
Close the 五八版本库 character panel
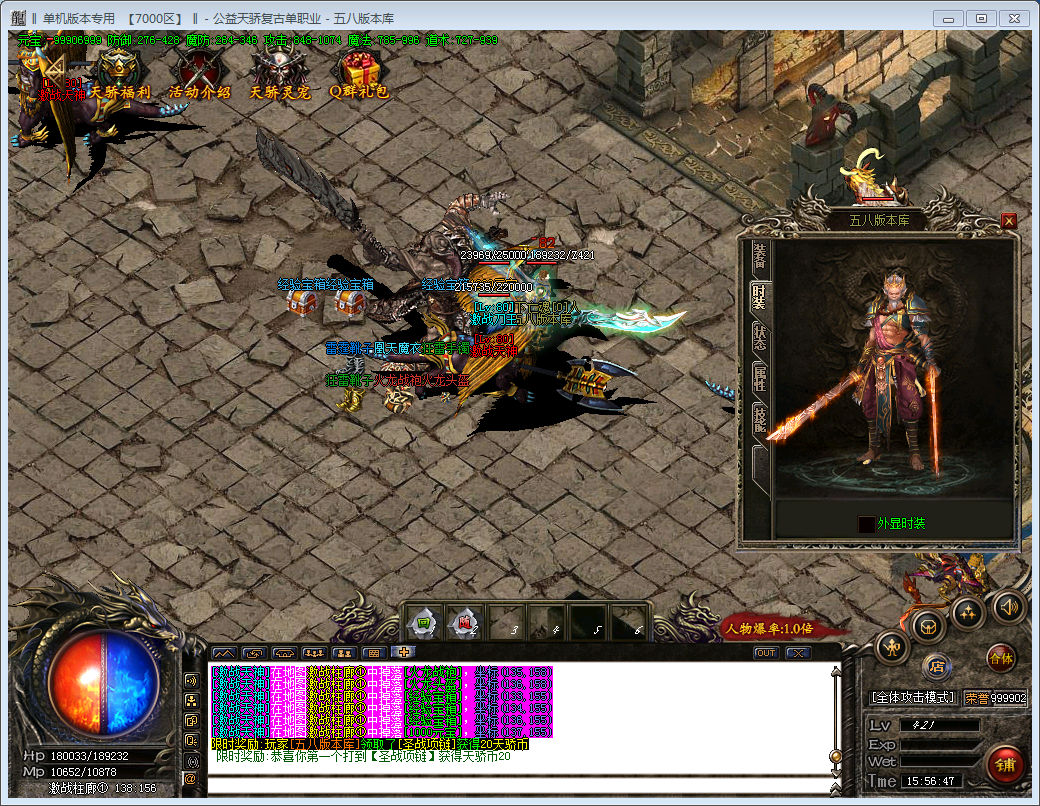coord(1009,220)
